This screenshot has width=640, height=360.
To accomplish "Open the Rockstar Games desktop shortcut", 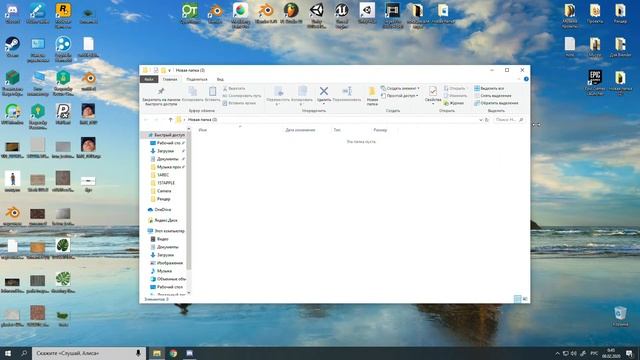I will point(63,15).
